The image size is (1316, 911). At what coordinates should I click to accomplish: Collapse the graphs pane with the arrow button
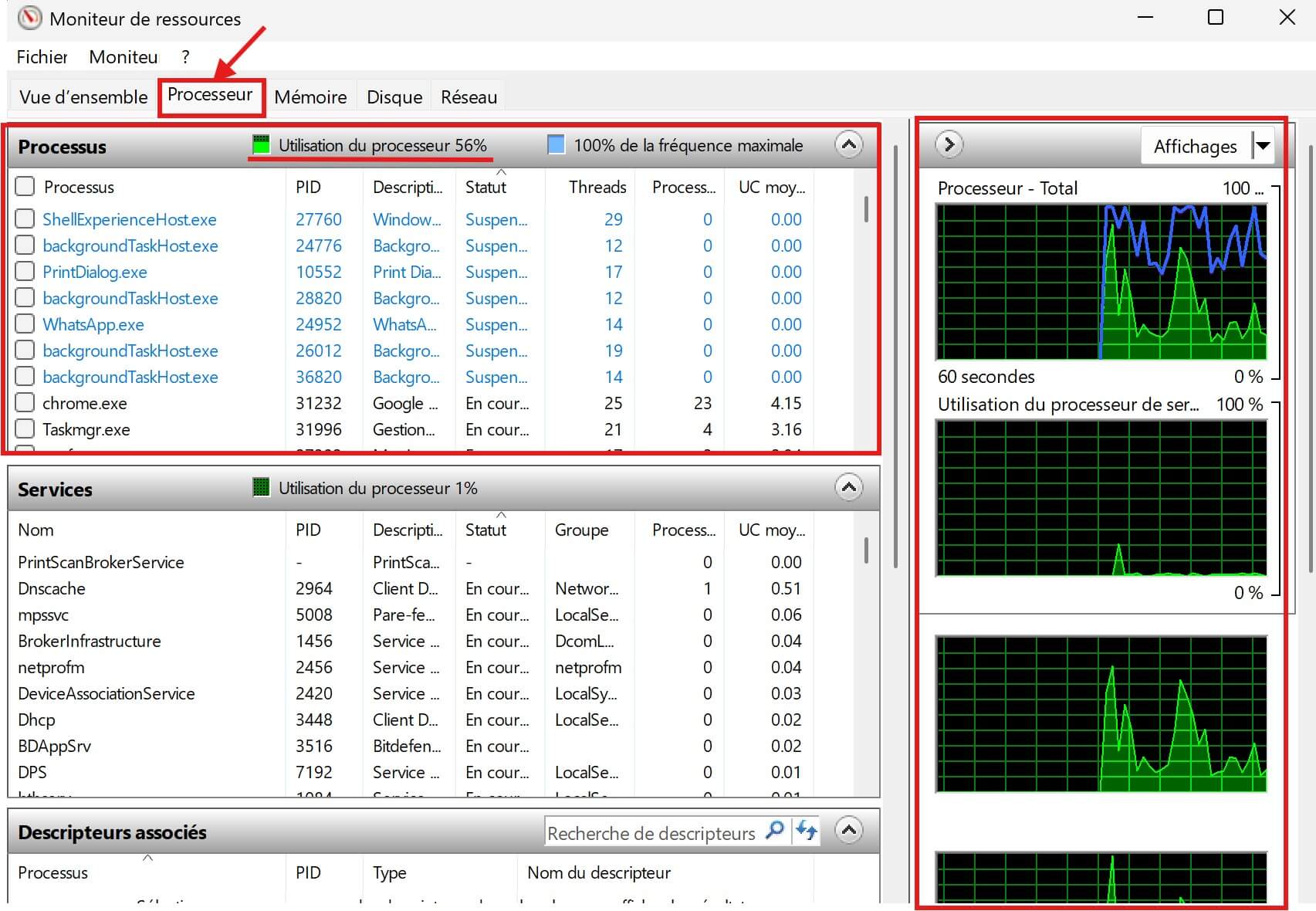[x=949, y=144]
